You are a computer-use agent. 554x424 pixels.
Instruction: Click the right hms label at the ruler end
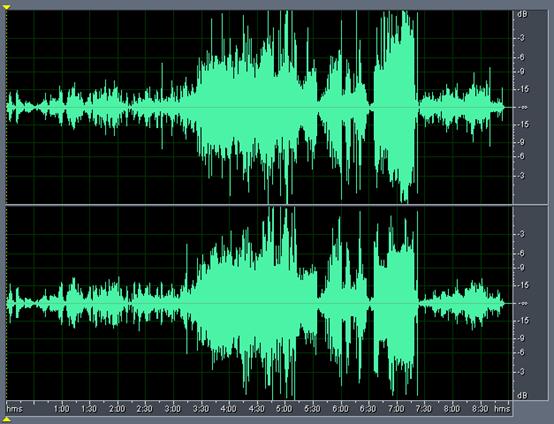[502, 409]
